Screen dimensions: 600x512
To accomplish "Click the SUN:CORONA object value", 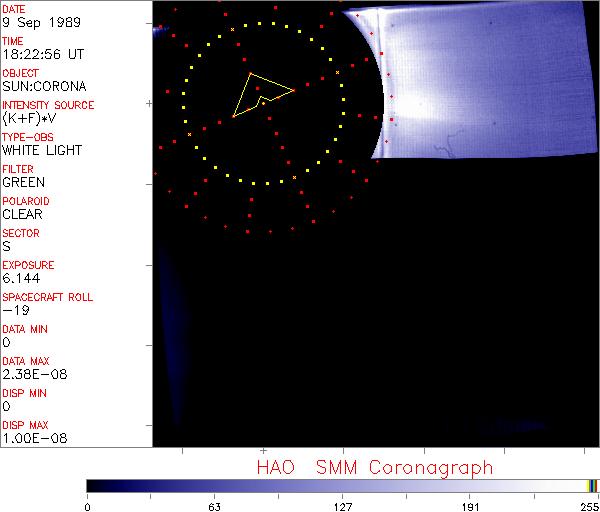I will pos(41,87).
